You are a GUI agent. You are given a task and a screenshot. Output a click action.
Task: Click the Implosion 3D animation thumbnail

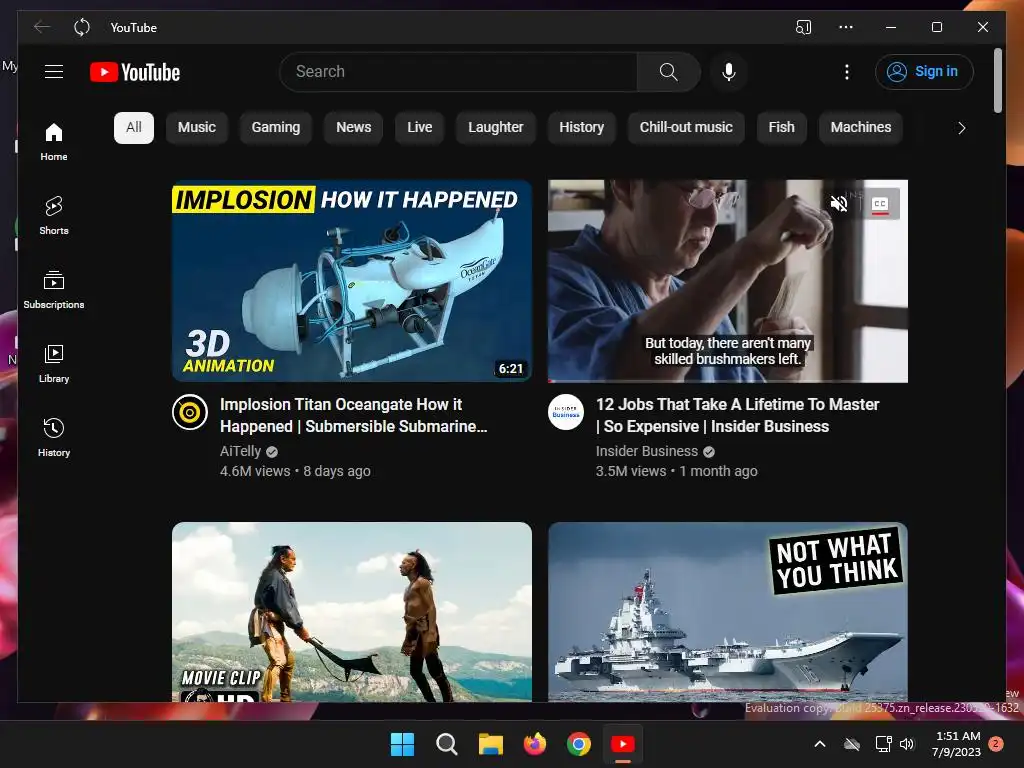(x=352, y=281)
